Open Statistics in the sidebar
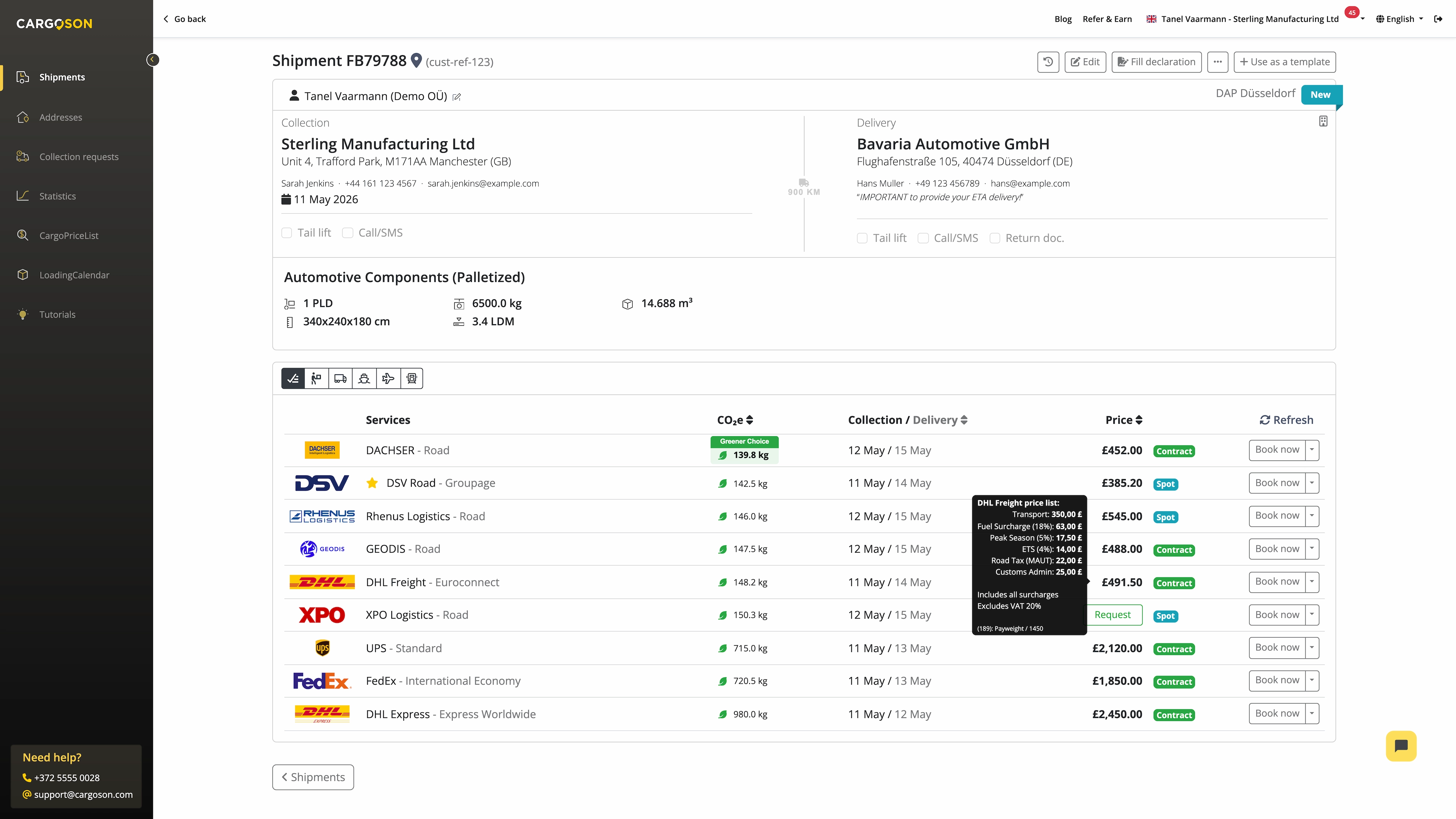 tap(57, 196)
